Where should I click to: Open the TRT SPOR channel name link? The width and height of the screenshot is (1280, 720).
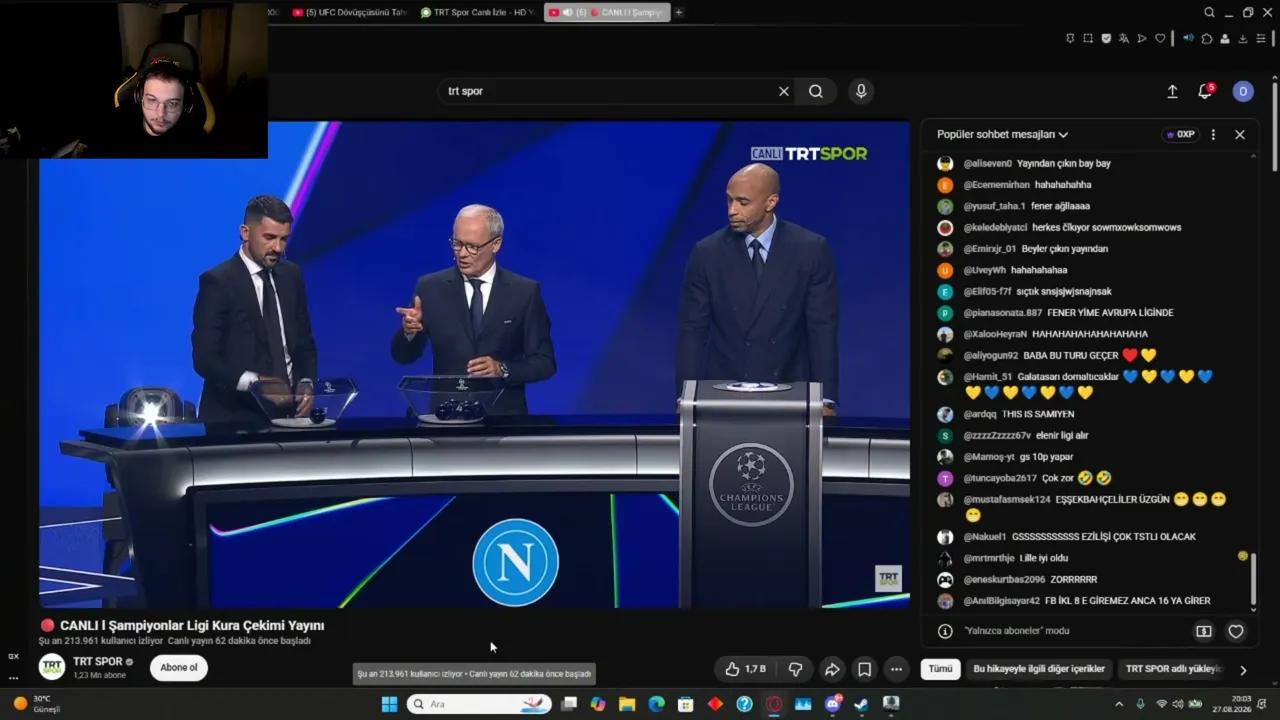point(98,661)
